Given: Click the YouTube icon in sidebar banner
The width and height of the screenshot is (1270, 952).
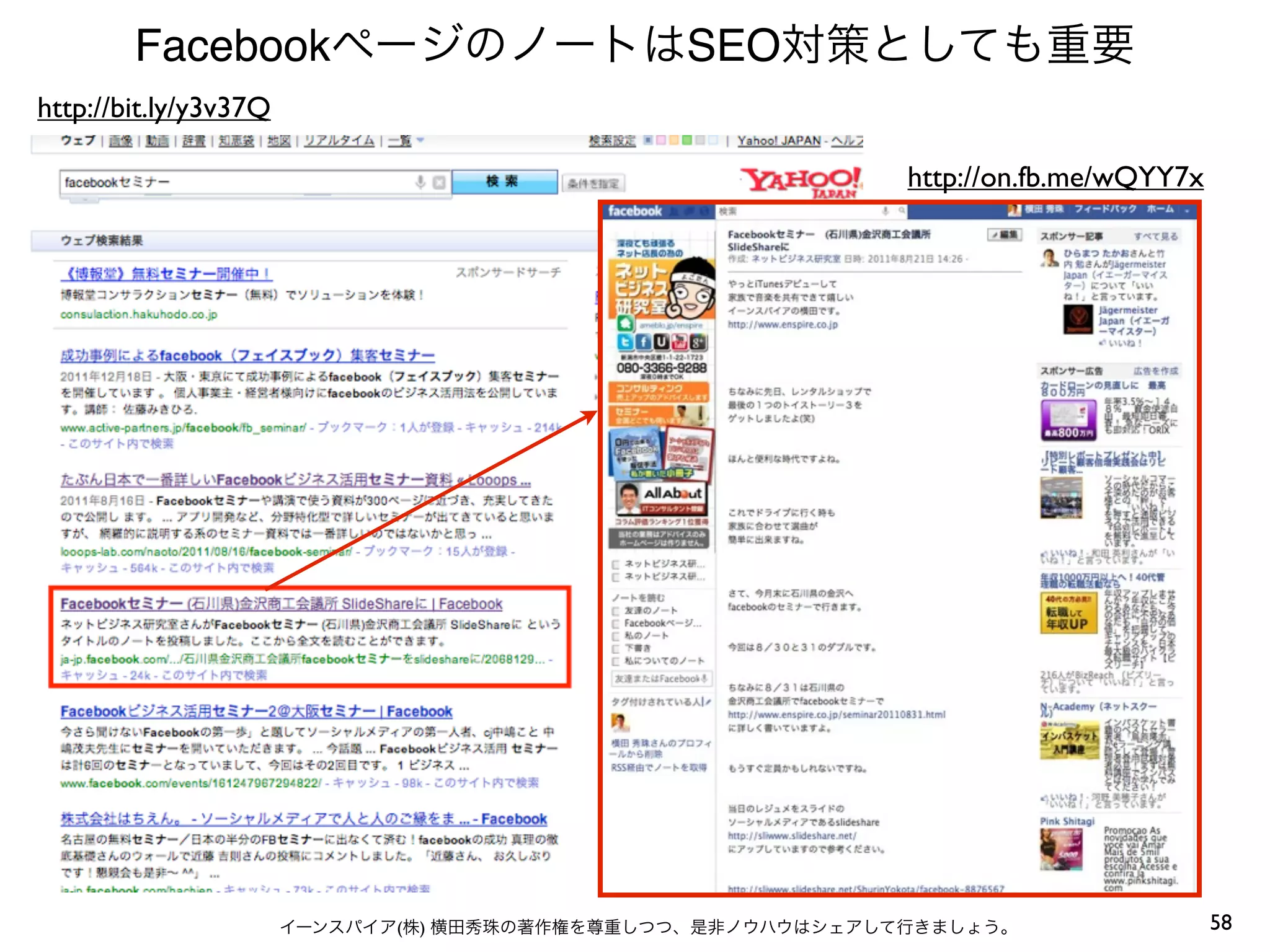Looking at the screenshot, I should tap(680, 342).
